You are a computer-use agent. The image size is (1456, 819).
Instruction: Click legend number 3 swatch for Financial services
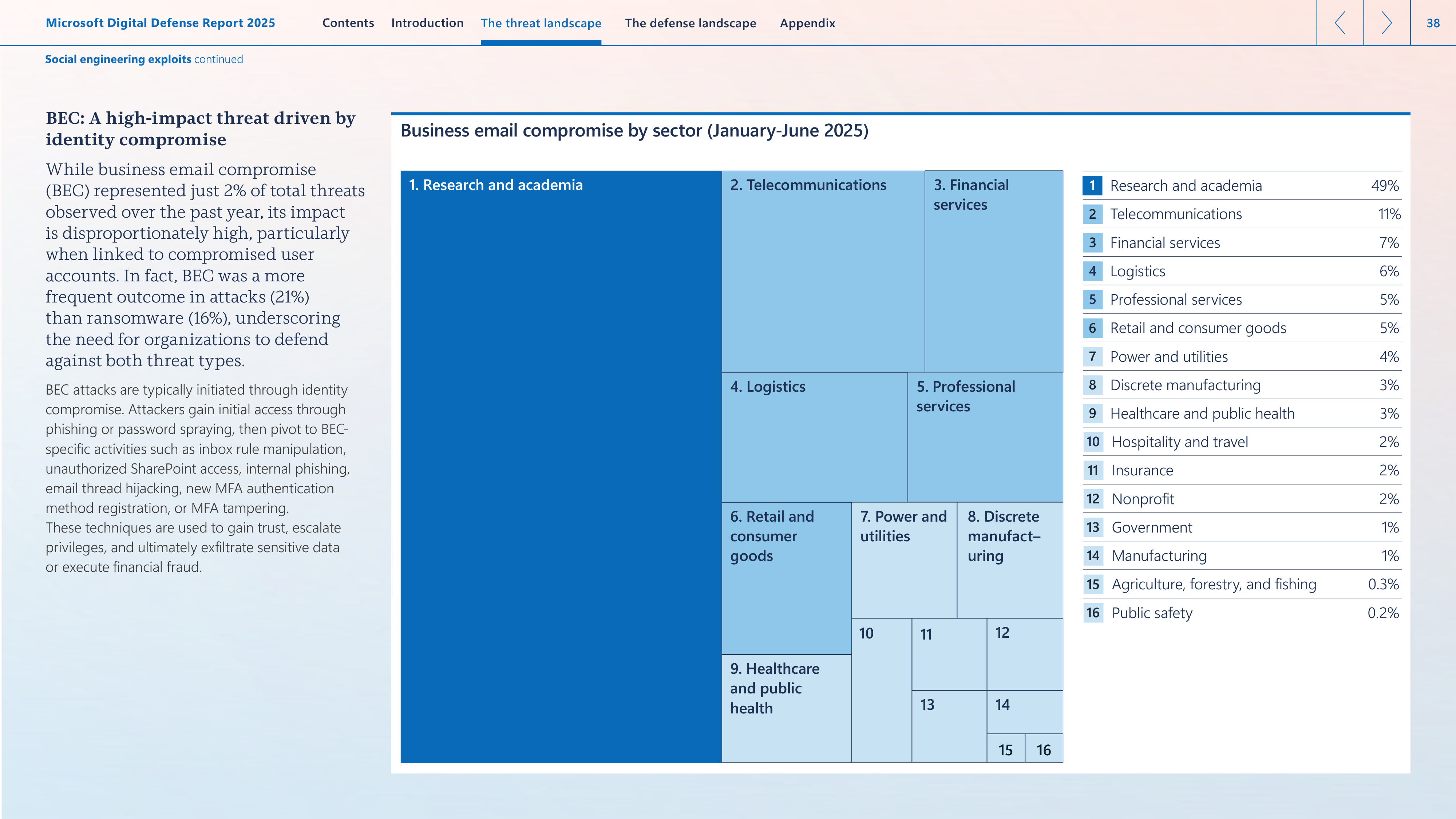[x=1092, y=242]
